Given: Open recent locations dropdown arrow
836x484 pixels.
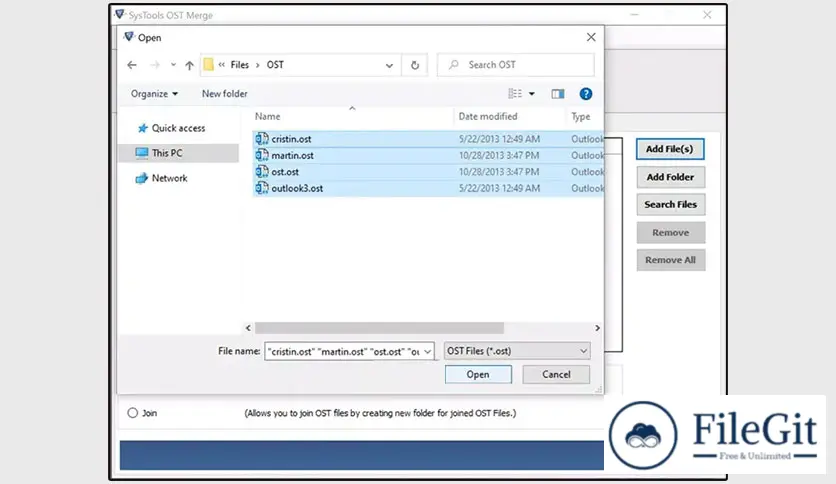Looking at the screenshot, I should point(173,65).
